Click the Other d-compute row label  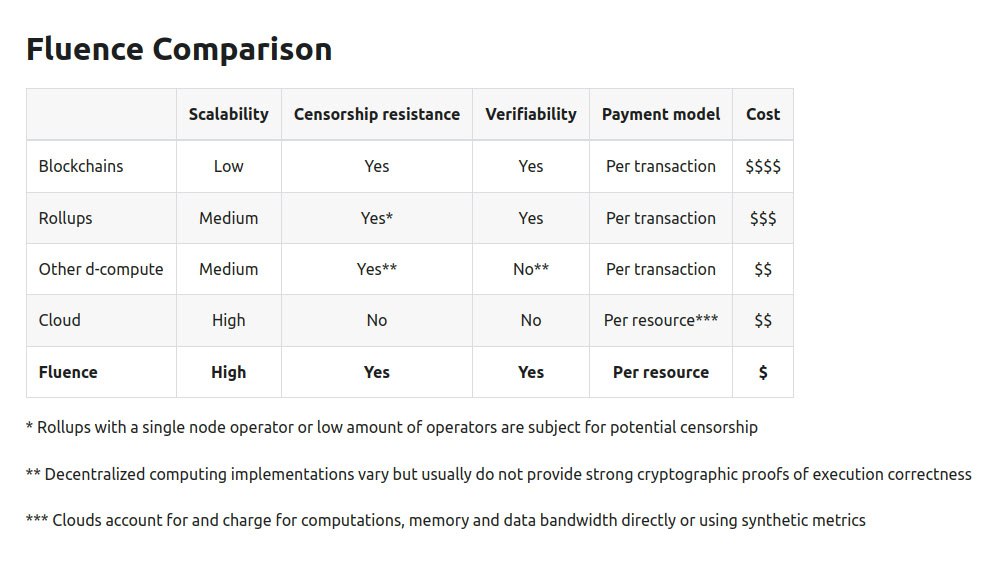click(101, 269)
